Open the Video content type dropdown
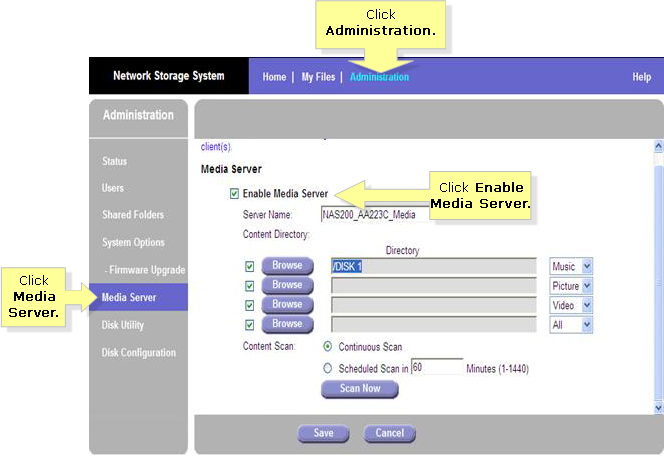 click(571, 305)
